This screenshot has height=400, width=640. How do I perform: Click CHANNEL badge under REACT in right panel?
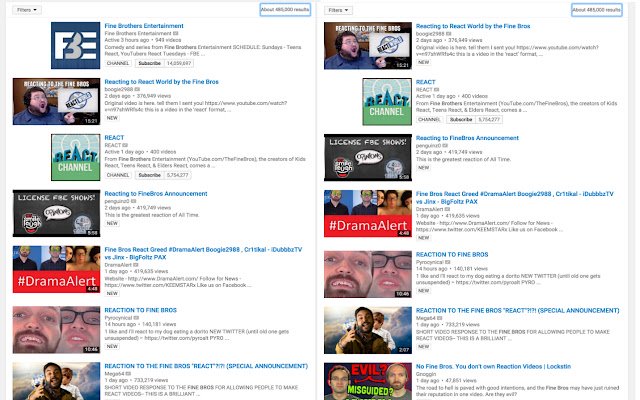429,120
